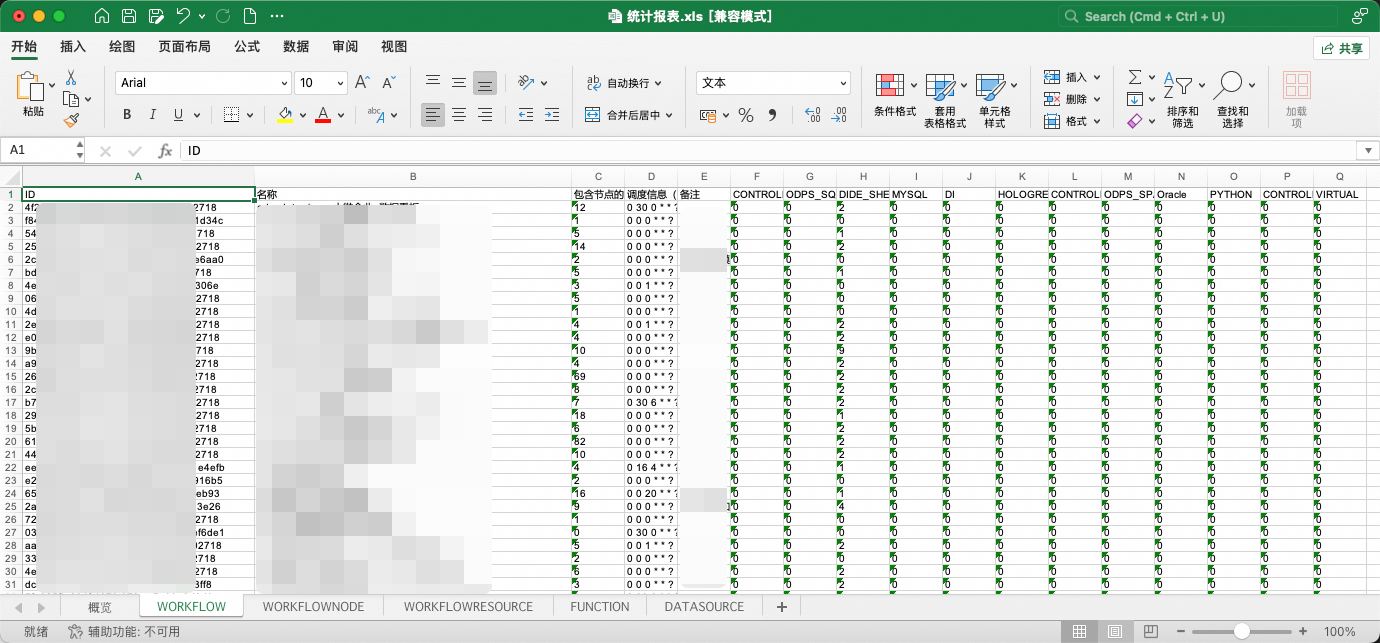
Task: Decrease font size with smaller A icon
Action: click(x=390, y=83)
